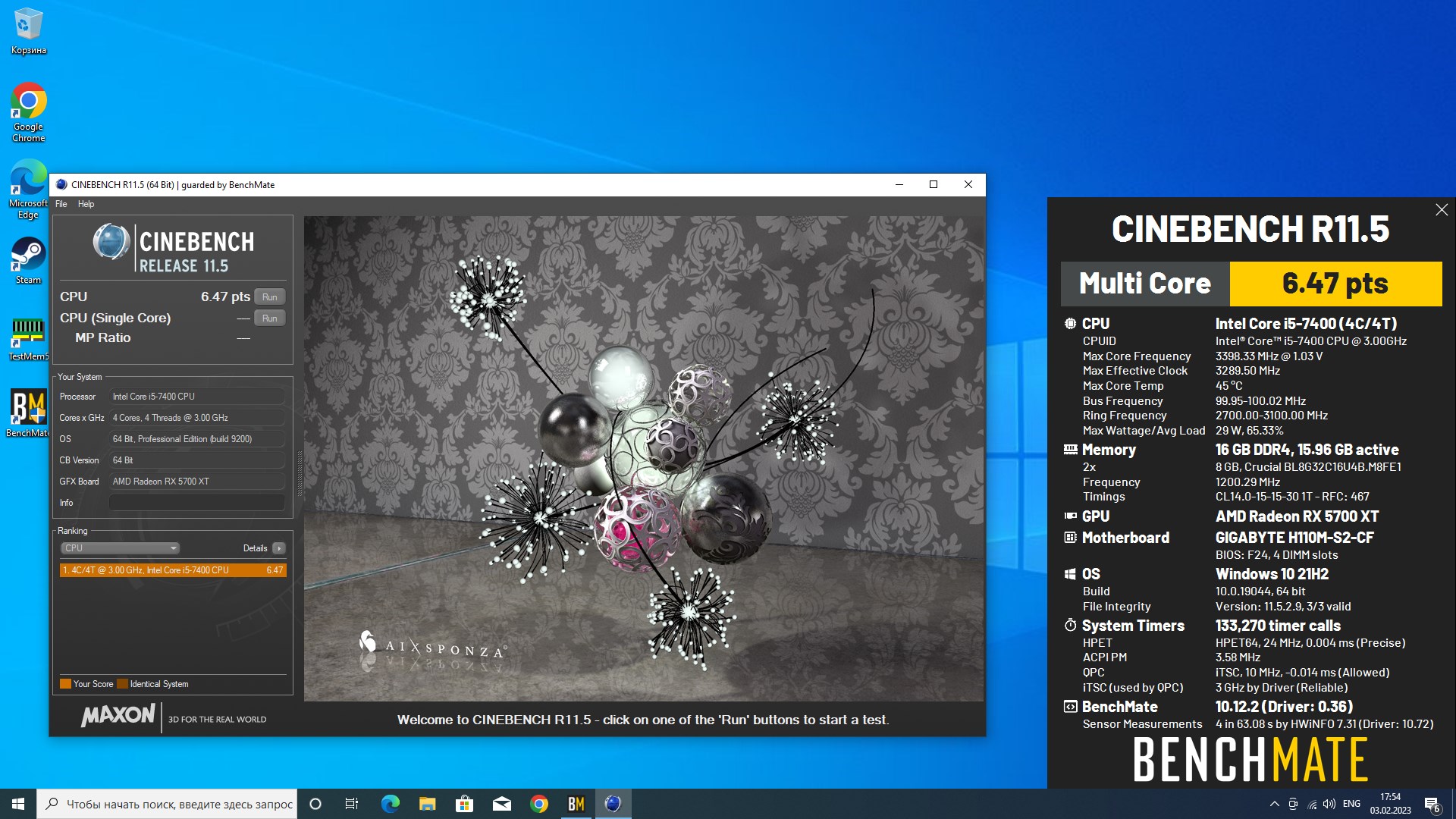The image size is (1456, 819).
Task: Open the Windows Start menu
Action: [x=18, y=804]
